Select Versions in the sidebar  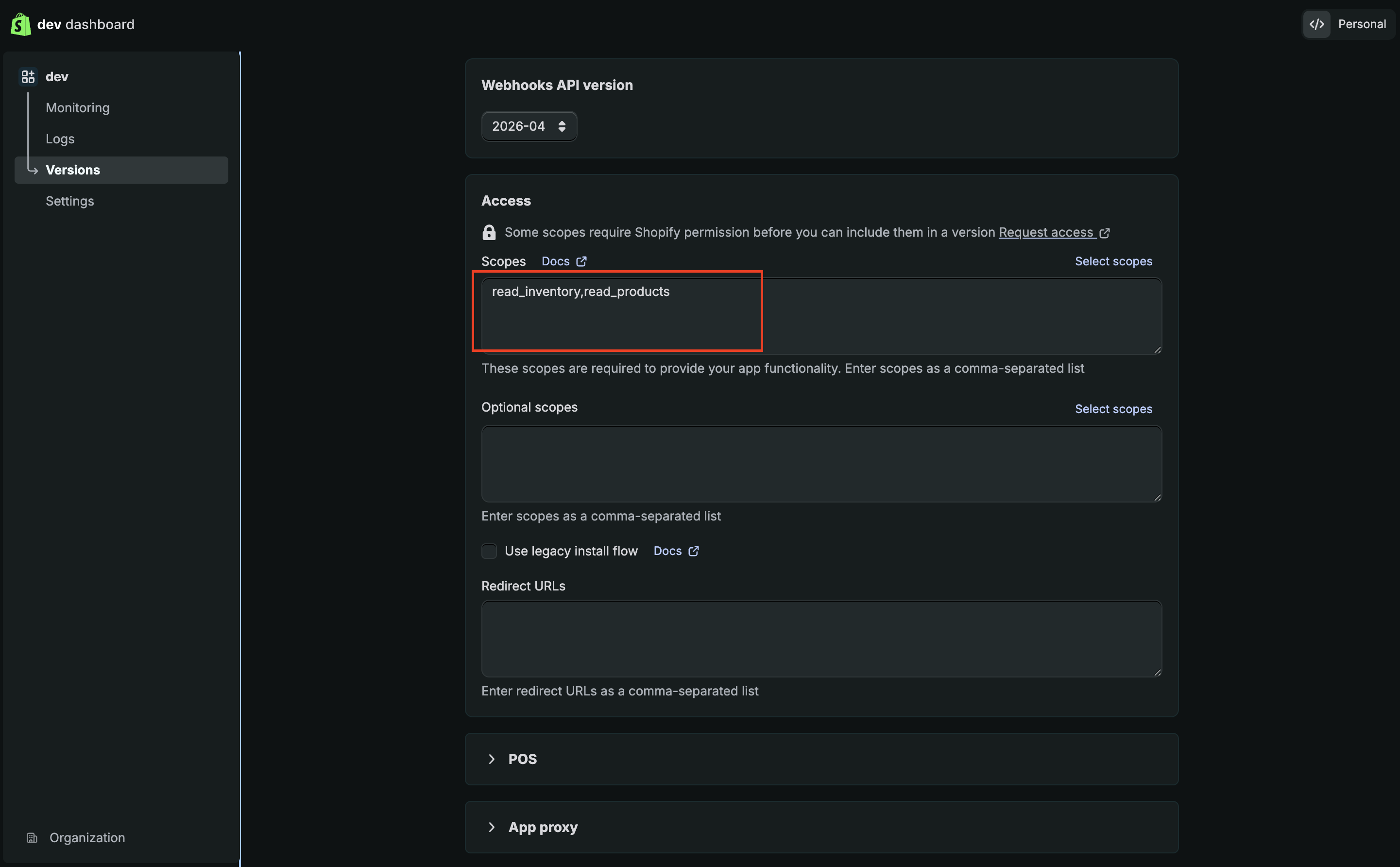click(121, 170)
